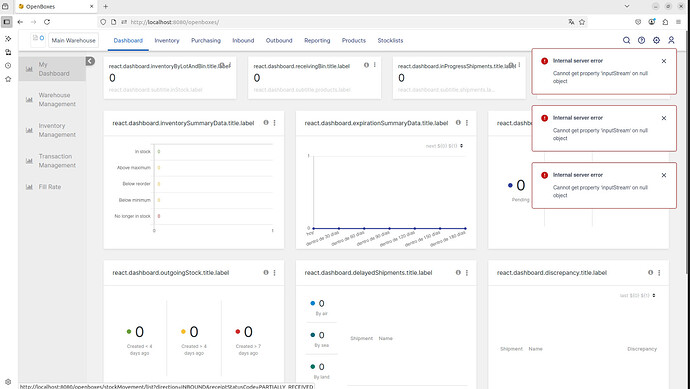The image size is (690, 389).
Task: Dismiss the third Internal server error toast
Action: click(x=664, y=175)
